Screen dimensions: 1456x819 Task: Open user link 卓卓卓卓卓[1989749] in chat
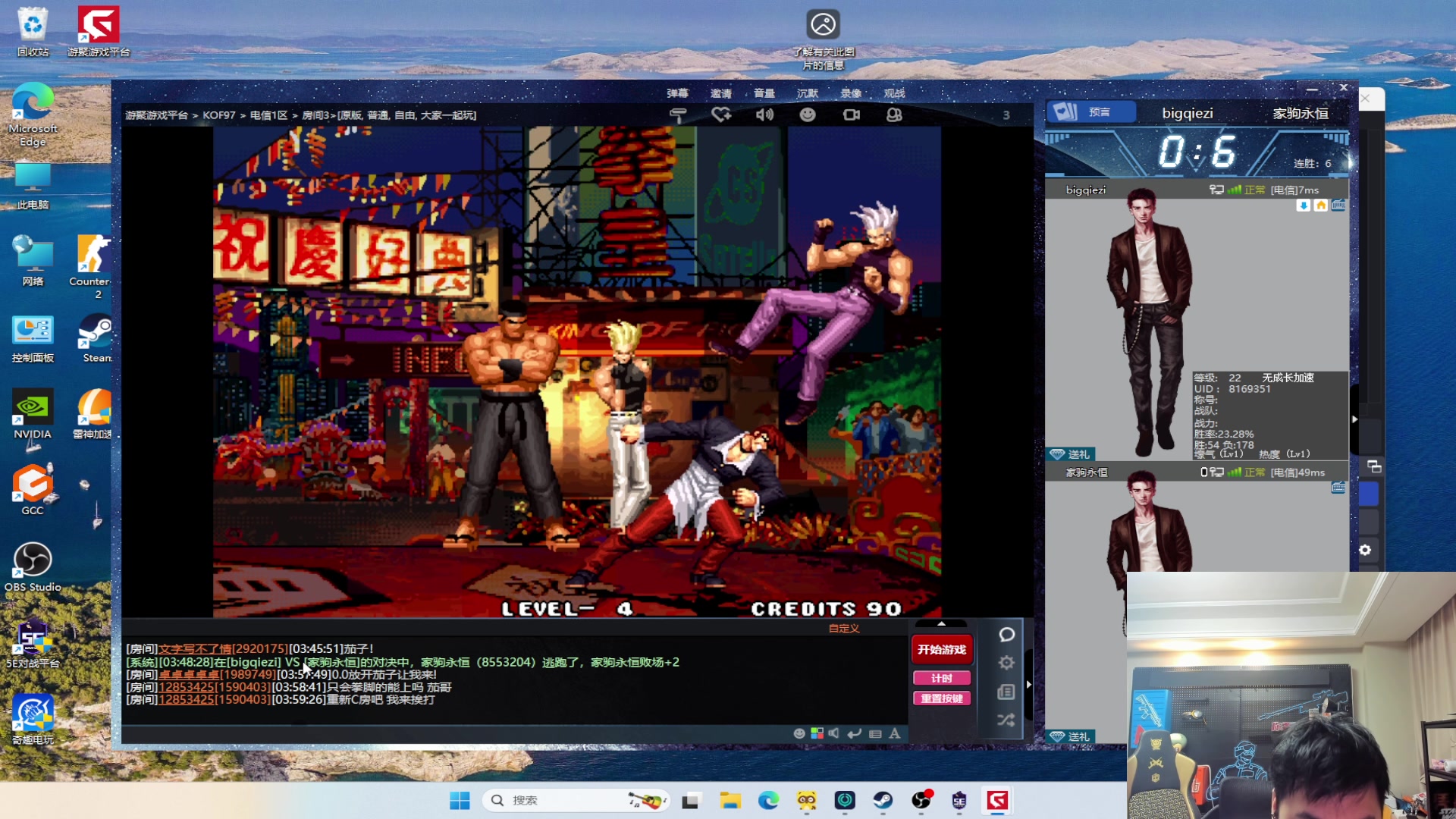click(217, 674)
